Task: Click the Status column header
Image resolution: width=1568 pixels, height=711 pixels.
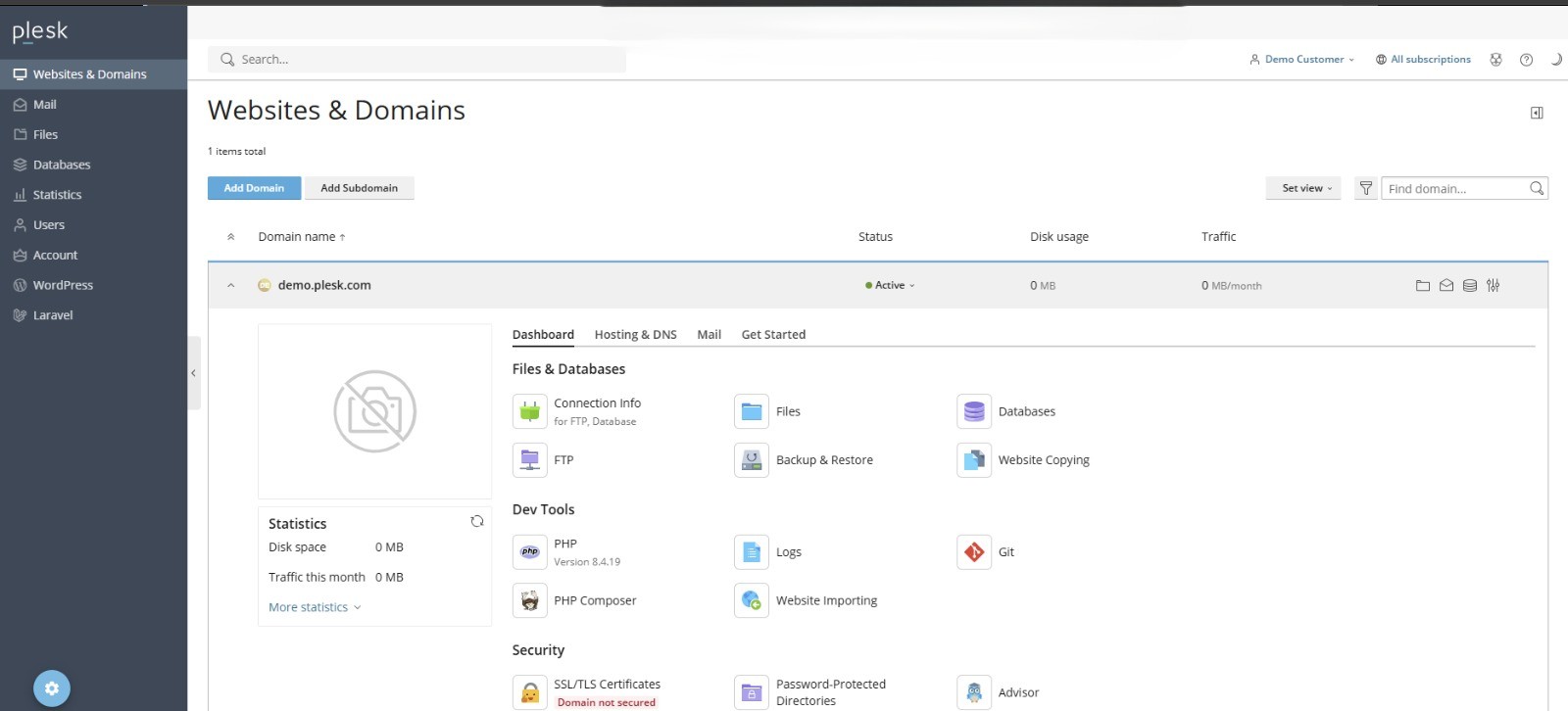Action: 875,237
